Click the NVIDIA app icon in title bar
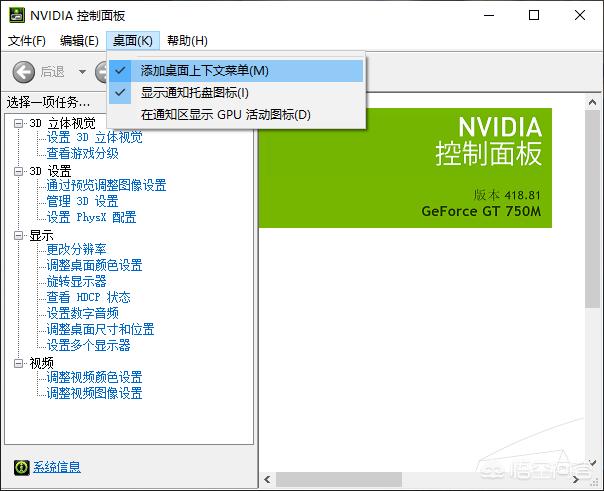This screenshot has height=491, width=604. (17, 15)
